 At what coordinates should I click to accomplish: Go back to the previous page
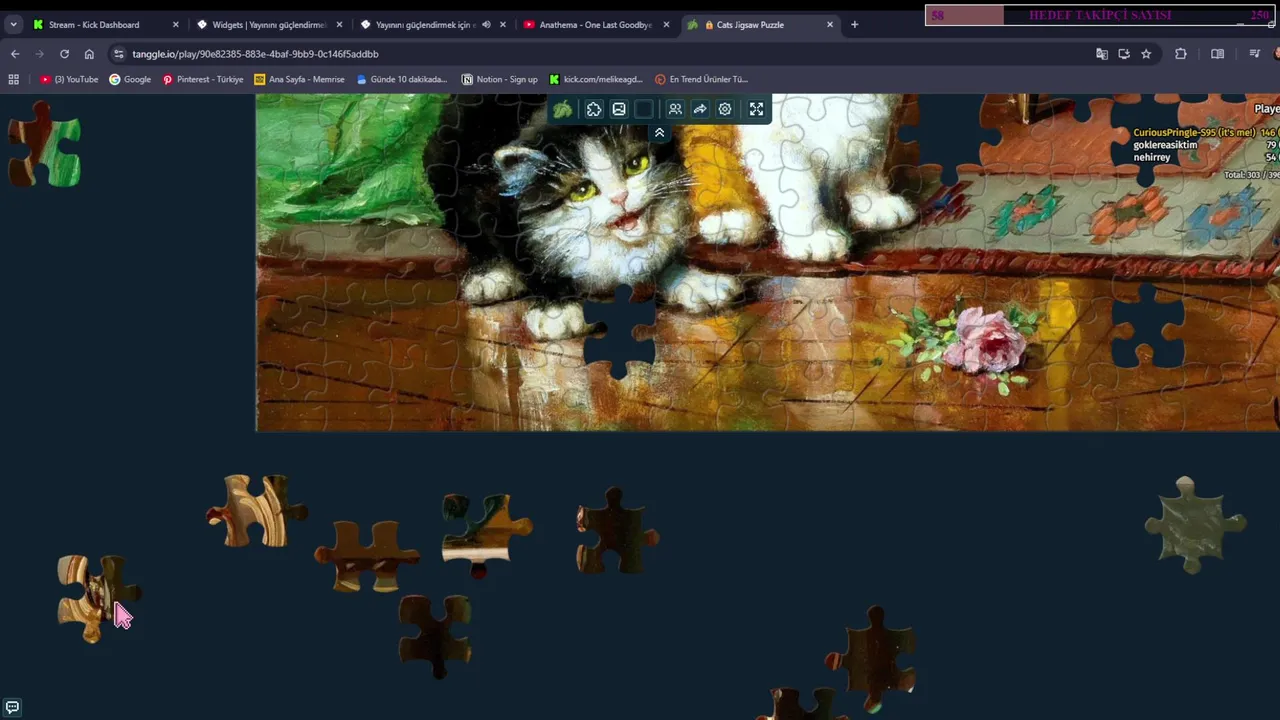15,54
